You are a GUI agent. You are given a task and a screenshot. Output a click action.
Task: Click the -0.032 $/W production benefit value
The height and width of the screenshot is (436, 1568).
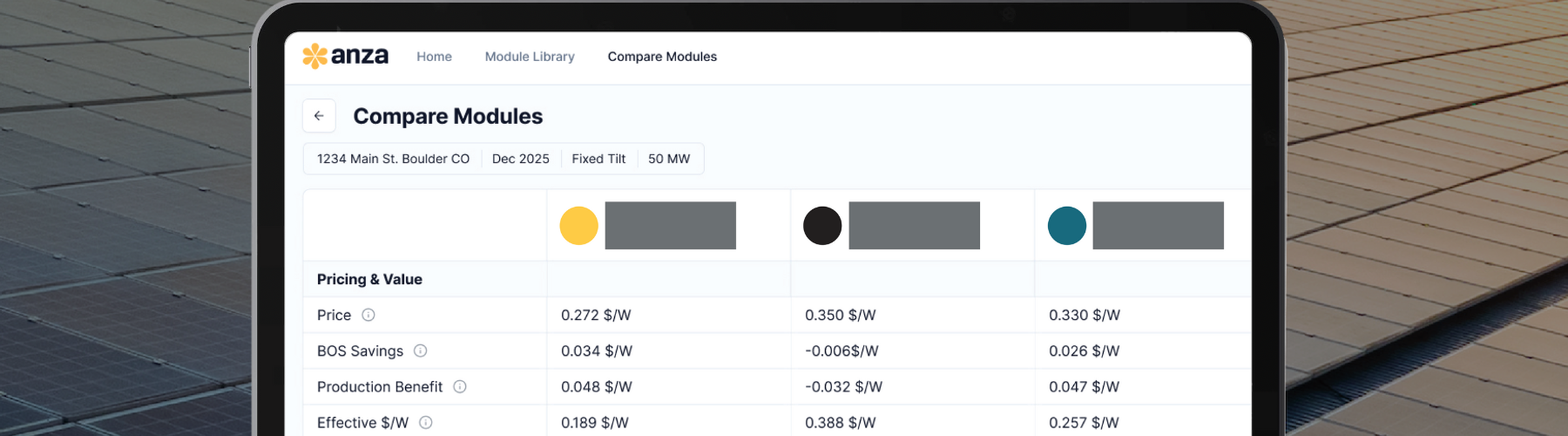(843, 386)
